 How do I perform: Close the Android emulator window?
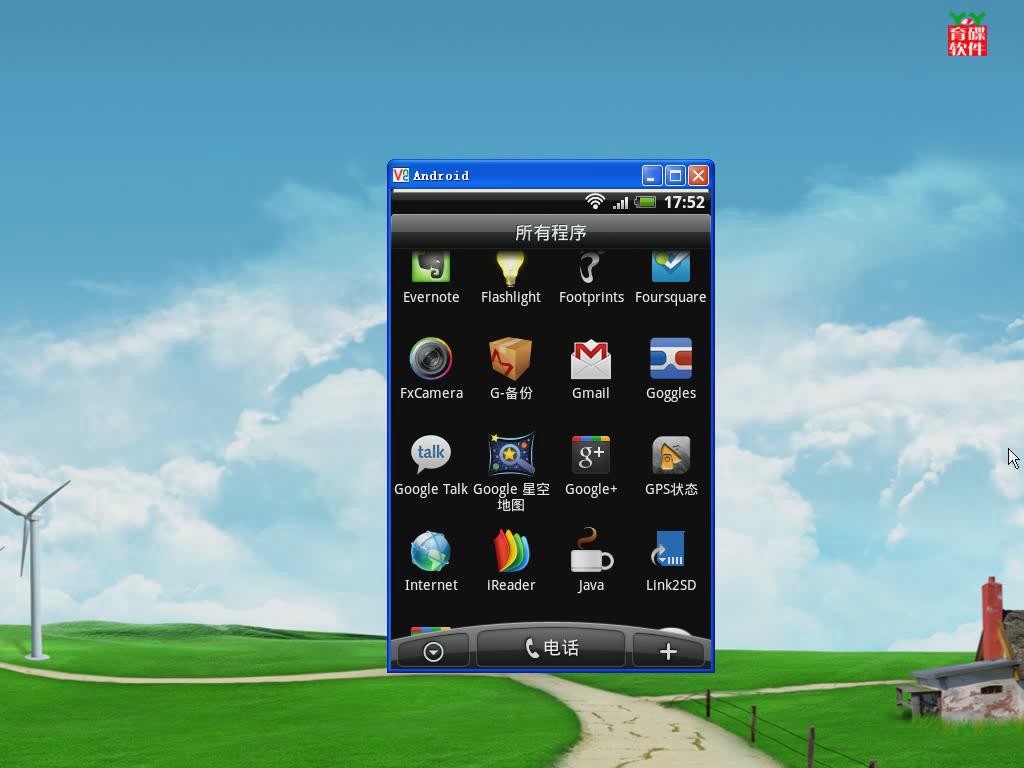pyautogui.click(x=698, y=175)
